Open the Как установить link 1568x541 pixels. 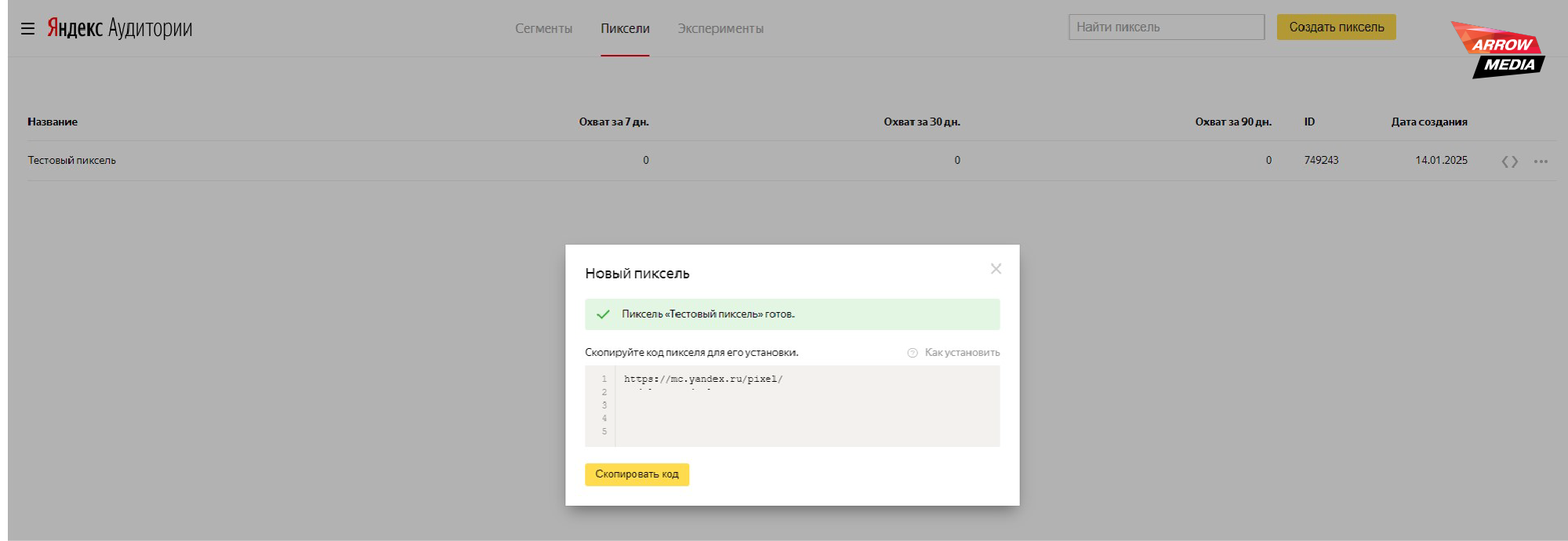[962, 353]
